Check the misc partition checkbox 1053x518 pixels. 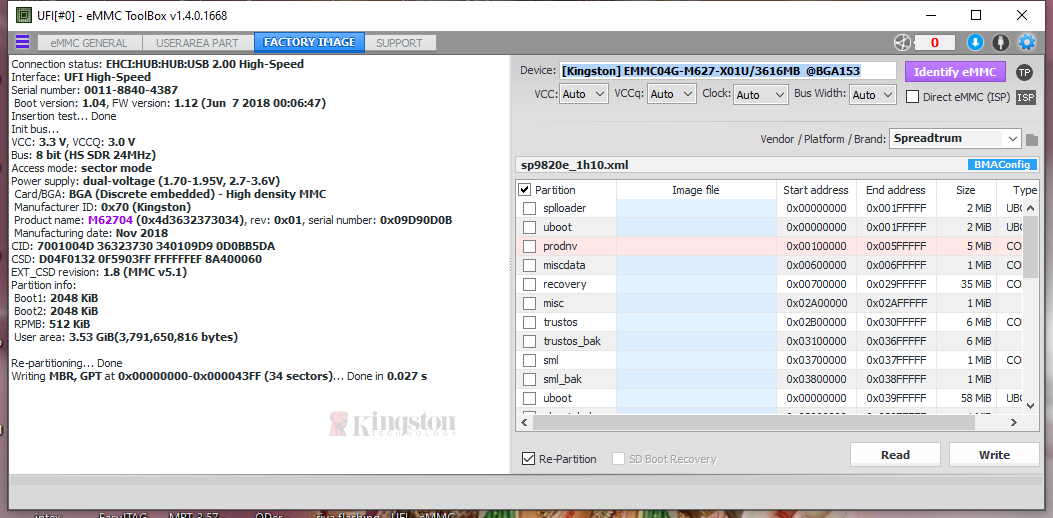point(529,303)
